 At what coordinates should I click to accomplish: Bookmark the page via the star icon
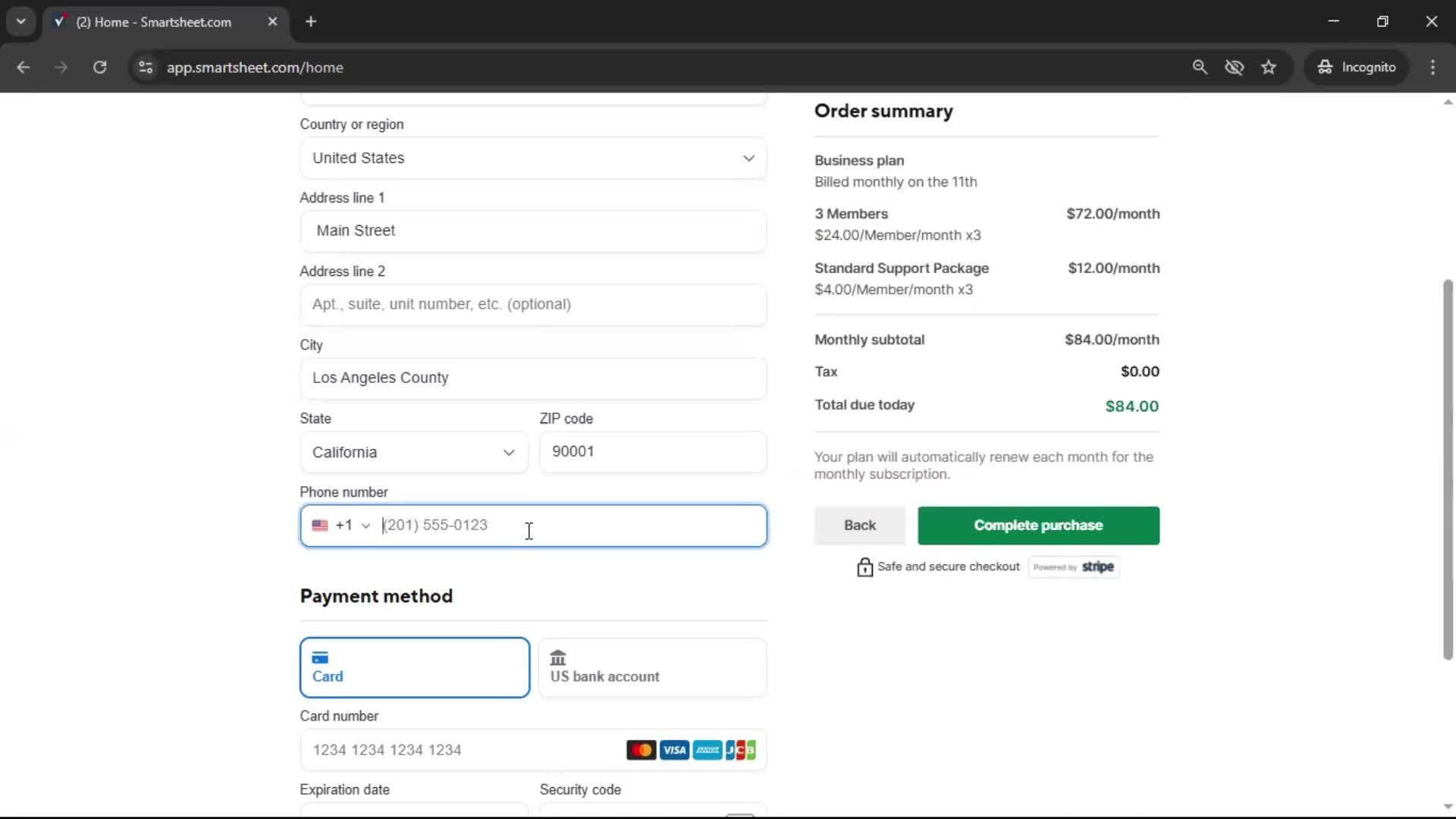click(x=1269, y=67)
